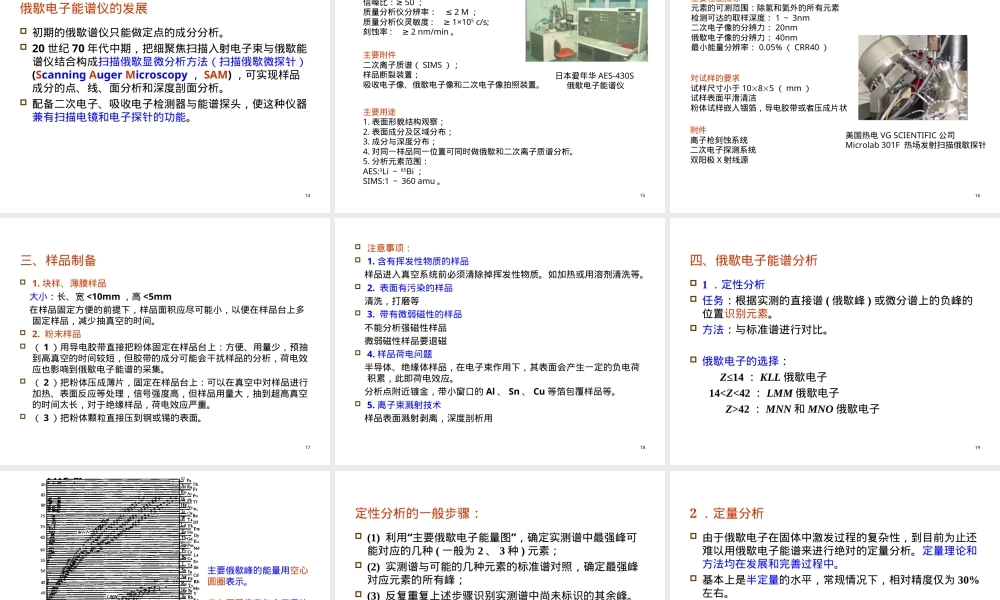Click the red heading 主要附件
Viewport: 1000px width, 600px height.
[x=379, y=55]
